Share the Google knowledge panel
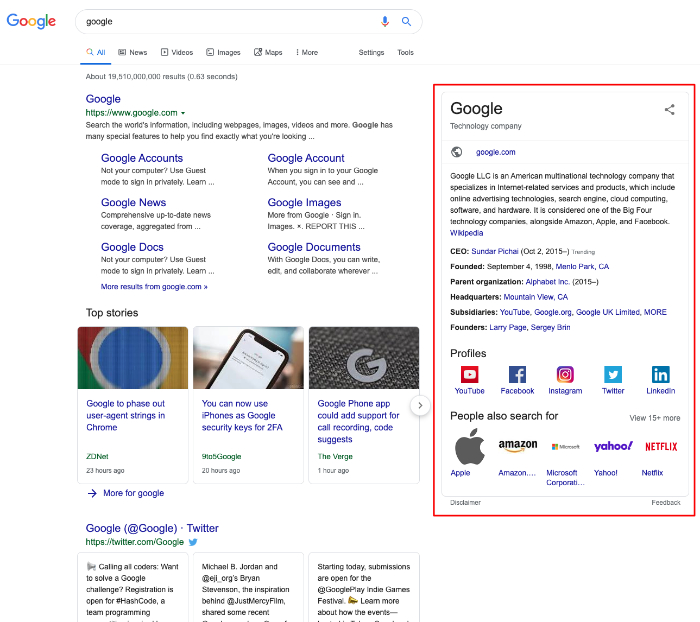This screenshot has height=622, width=700. pos(669,109)
